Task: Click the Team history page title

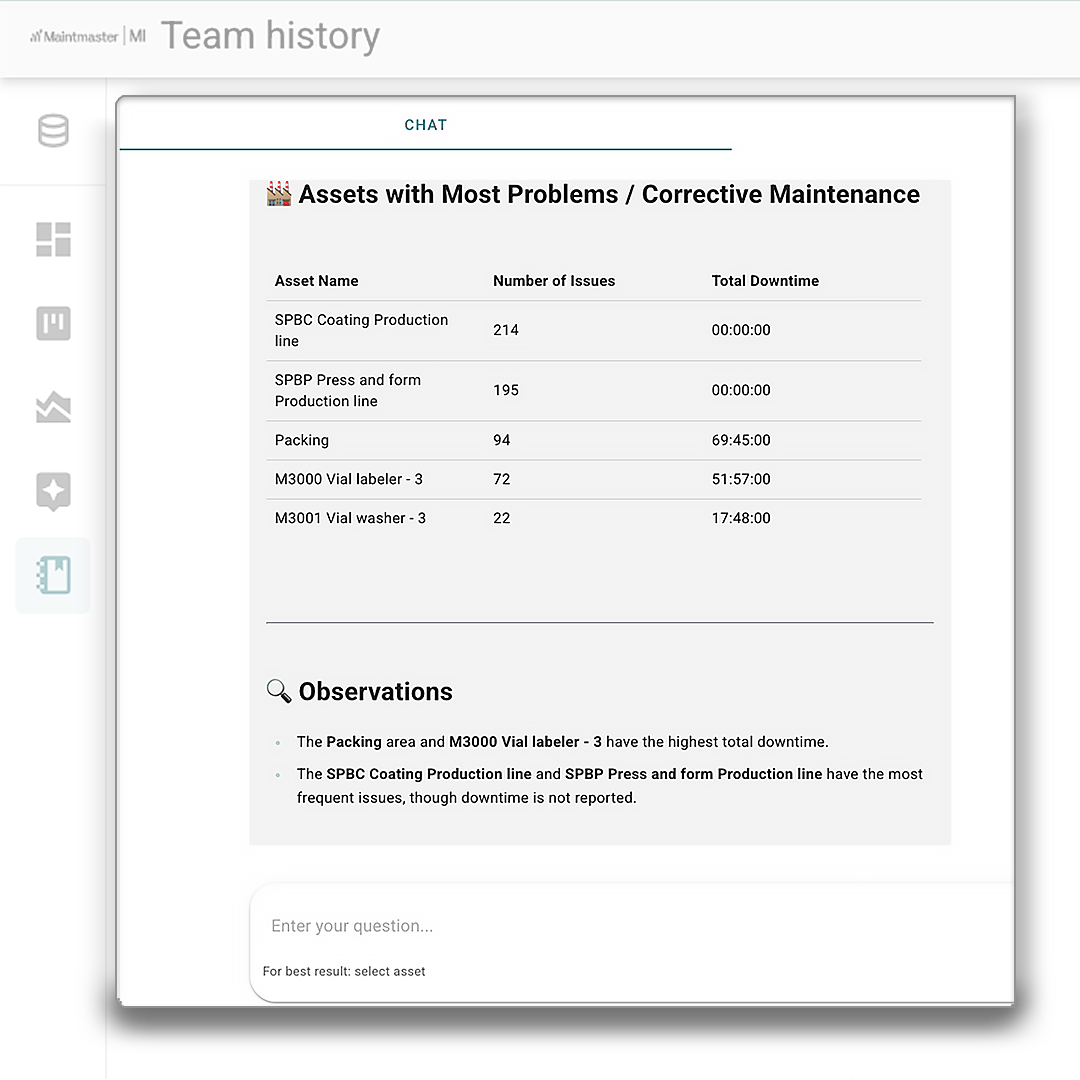Action: pyautogui.click(x=271, y=35)
